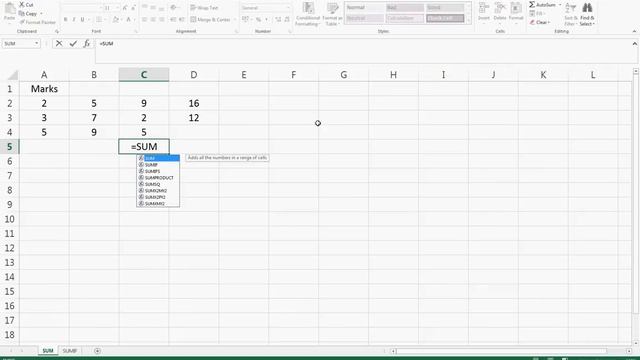The width and height of the screenshot is (640, 360).
Task: Switch to the SUMIF sheet tab
Action: pyautogui.click(x=70, y=351)
